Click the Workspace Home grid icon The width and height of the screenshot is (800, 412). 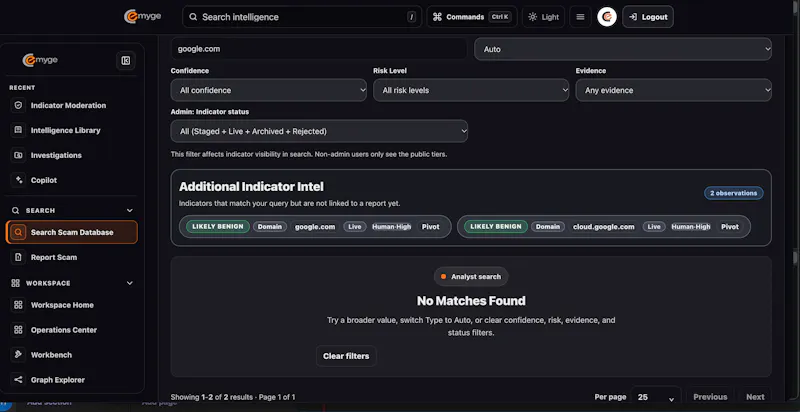tap(18, 305)
